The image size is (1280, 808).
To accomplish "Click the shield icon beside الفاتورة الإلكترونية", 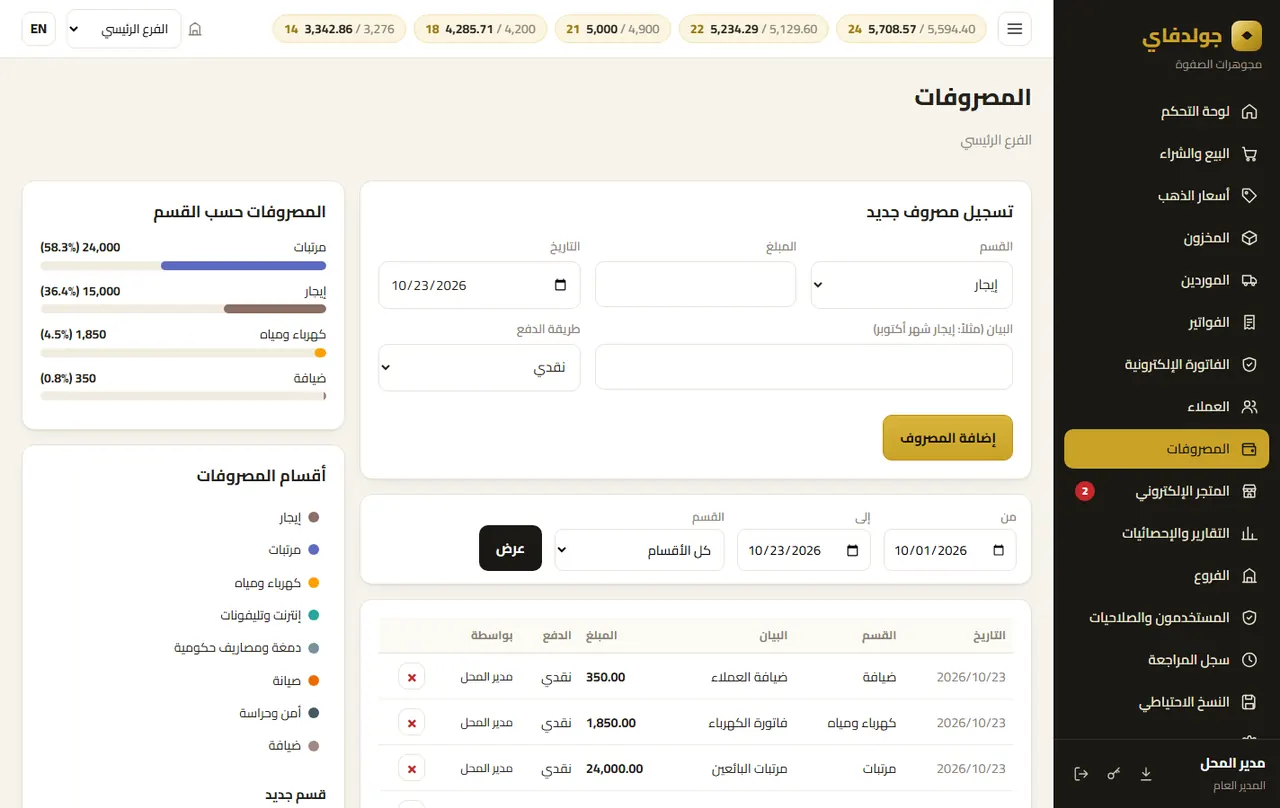I will 1249,365.
